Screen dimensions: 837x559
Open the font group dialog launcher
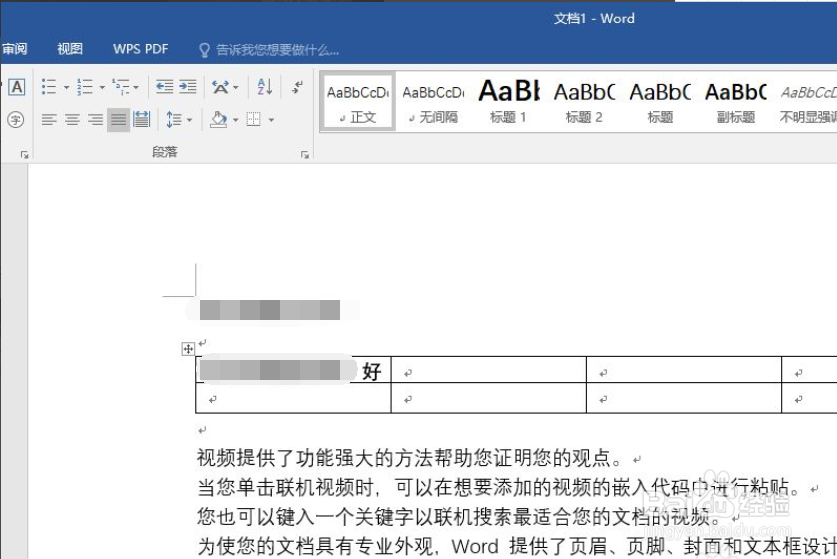pyautogui.click(x=24, y=155)
